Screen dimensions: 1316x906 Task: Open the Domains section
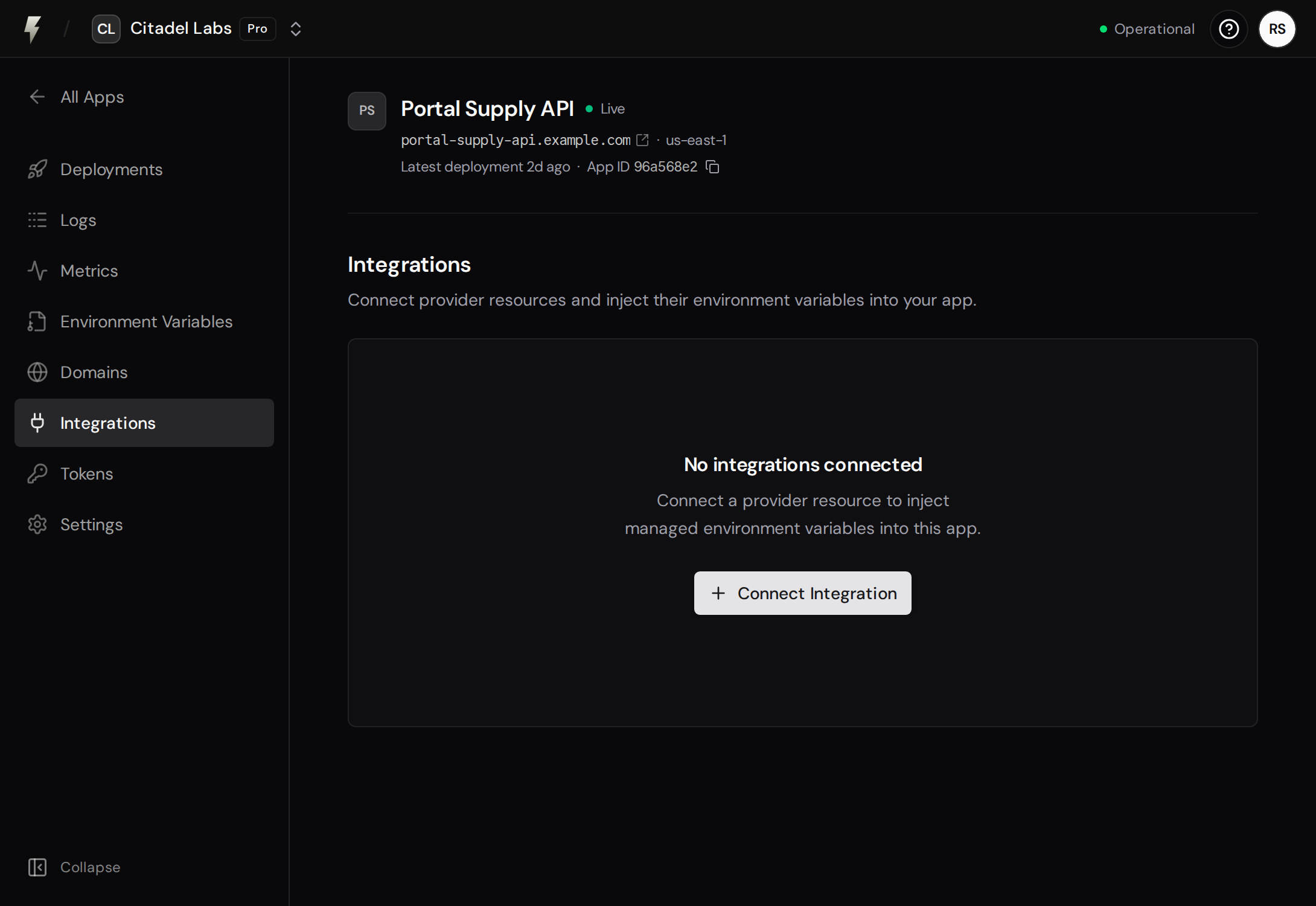tap(144, 372)
